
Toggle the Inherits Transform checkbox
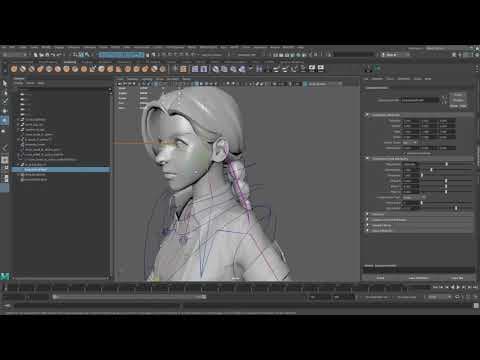[405, 153]
